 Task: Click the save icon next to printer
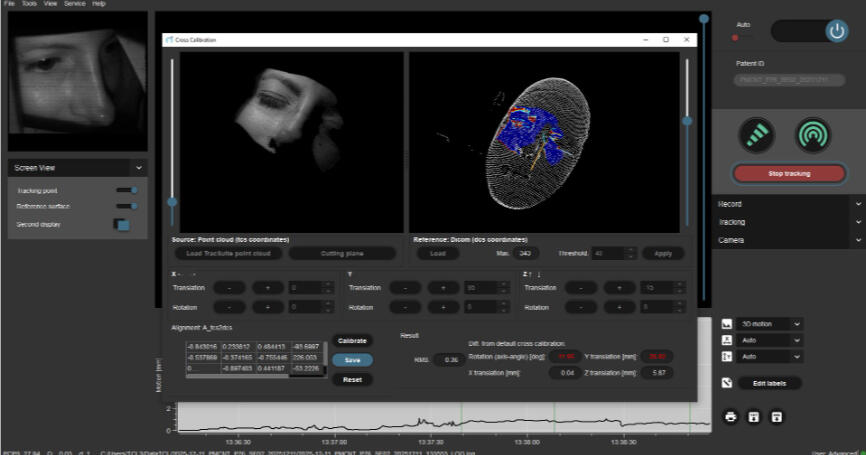click(x=753, y=416)
